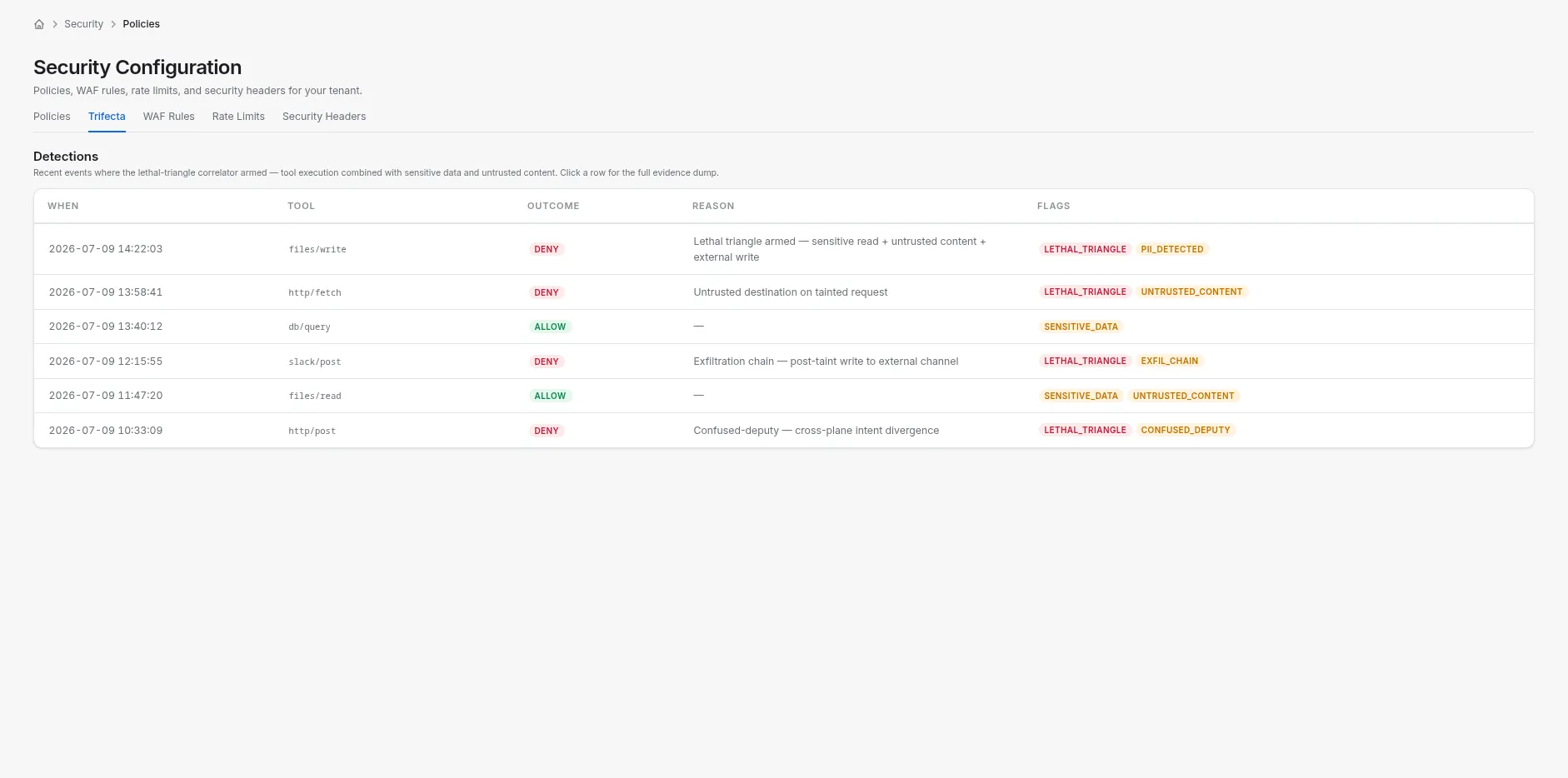The width and height of the screenshot is (1568, 778).
Task: Click the home icon in breadcrumb
Action: click(39, 24)
